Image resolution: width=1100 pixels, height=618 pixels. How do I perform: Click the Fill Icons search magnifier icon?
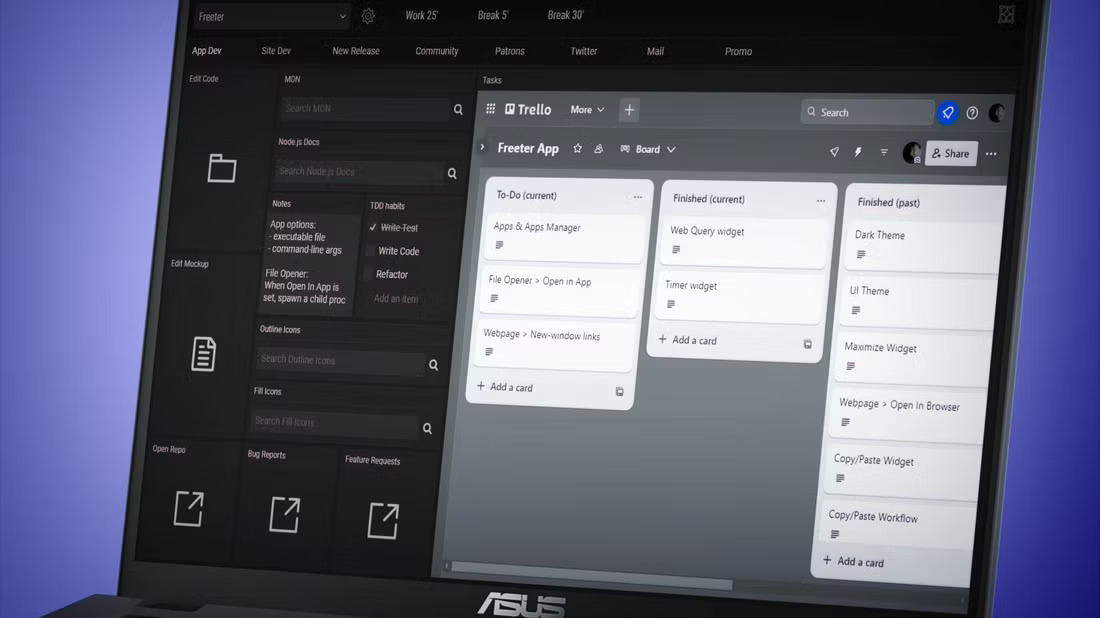coord(427,428)
